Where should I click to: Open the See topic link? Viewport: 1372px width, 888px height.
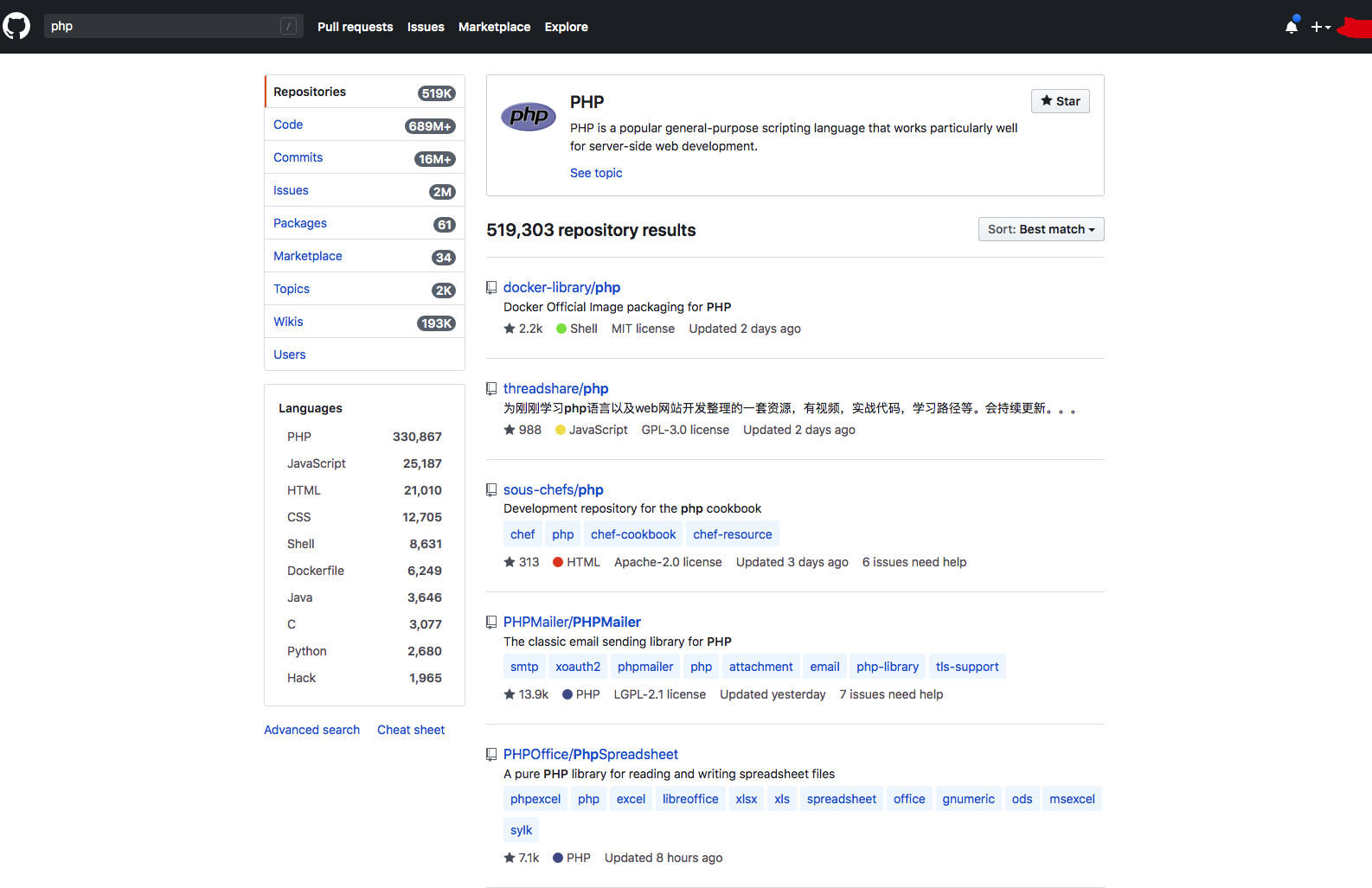click(596, 173)
